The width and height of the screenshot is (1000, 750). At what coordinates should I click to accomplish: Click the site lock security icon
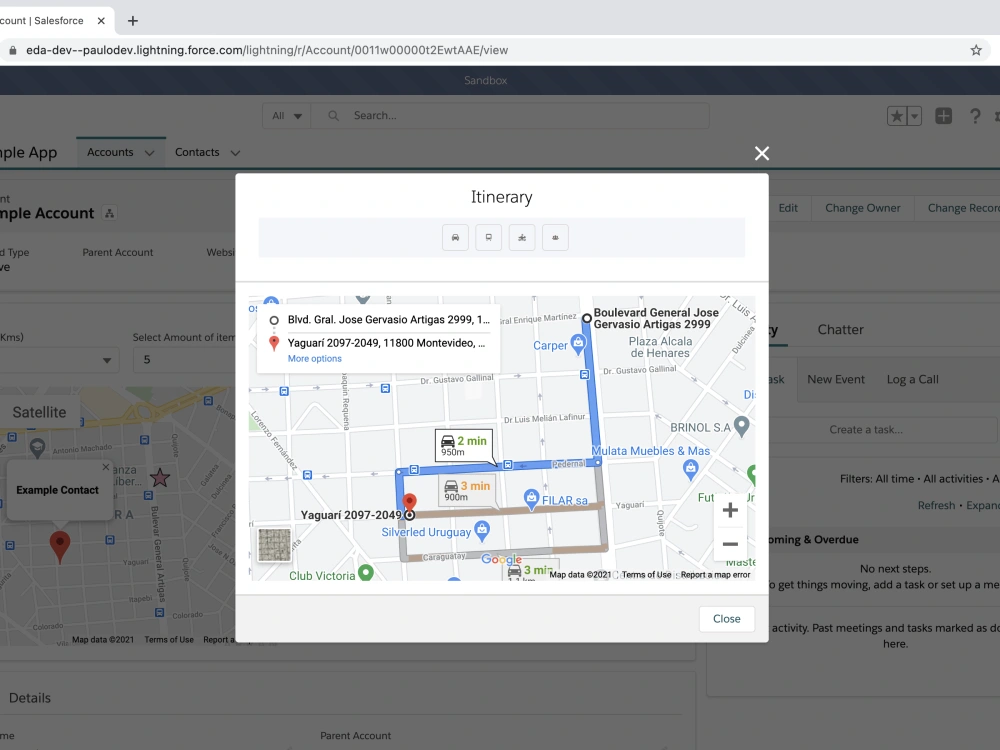[x=13, y=50]
